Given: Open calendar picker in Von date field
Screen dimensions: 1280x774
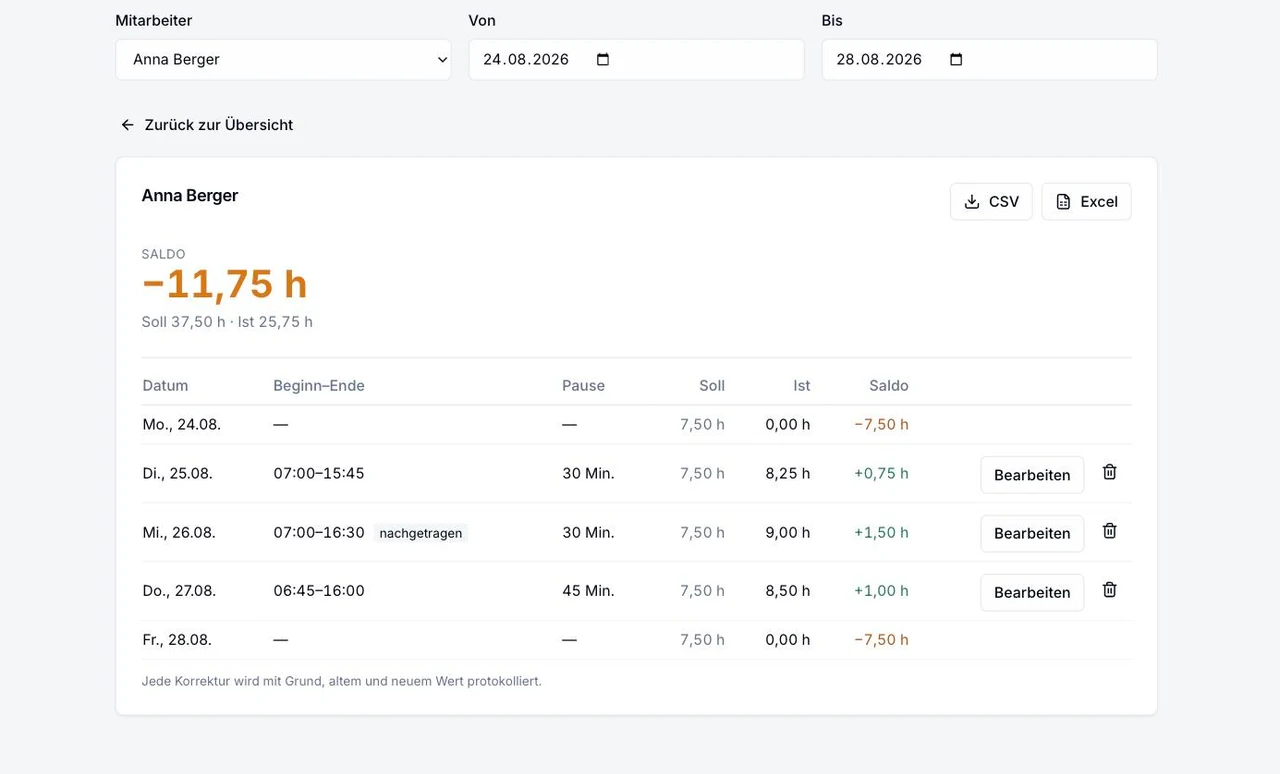Looking at the screenshot, I should click(603, 59).
